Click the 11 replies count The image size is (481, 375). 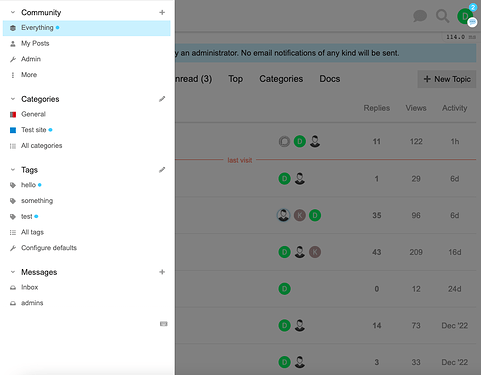(377, 142)
